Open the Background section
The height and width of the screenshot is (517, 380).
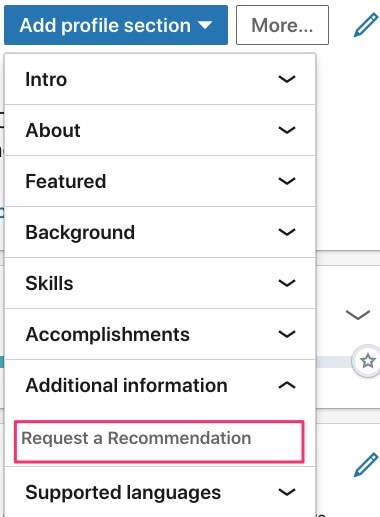click(x=160, y=232)
